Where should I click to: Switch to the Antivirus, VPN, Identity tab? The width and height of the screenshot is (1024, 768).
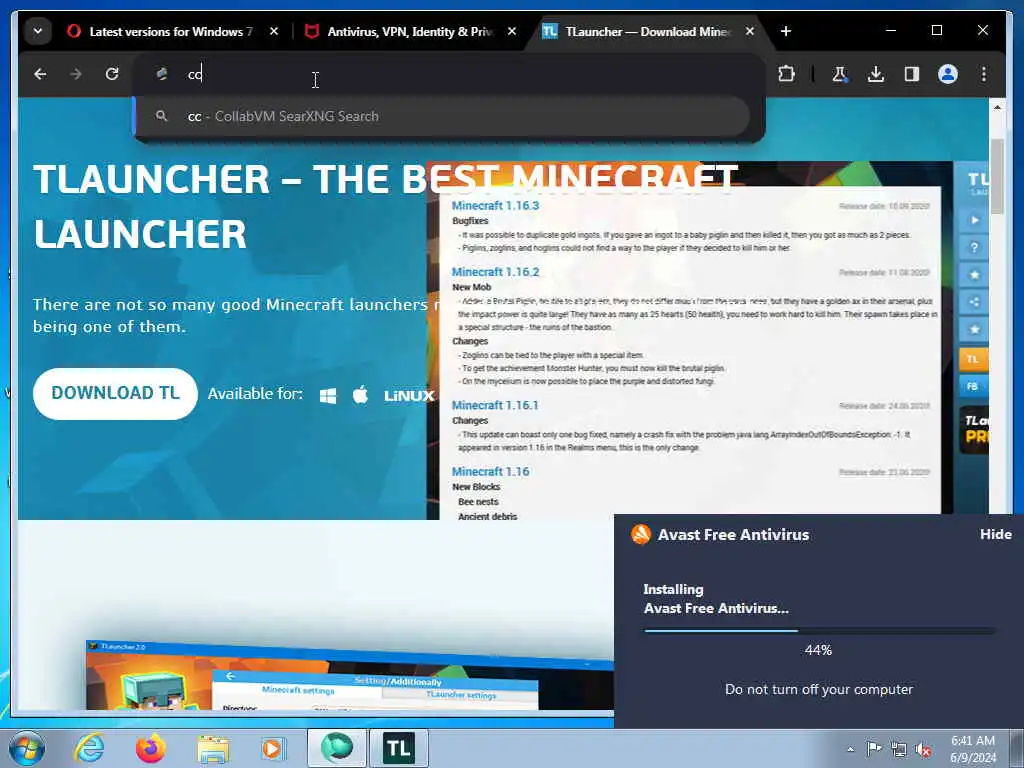(x=410, y=31)
